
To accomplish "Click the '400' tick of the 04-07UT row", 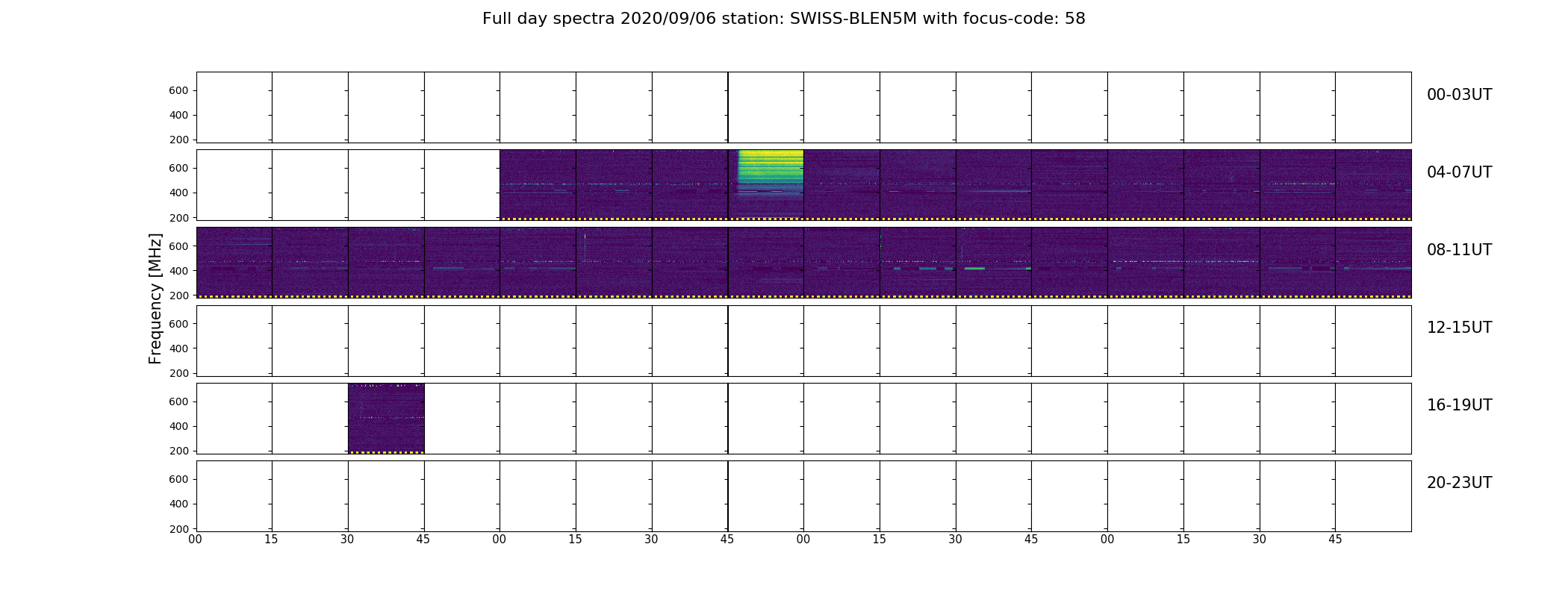I will 179,193.
